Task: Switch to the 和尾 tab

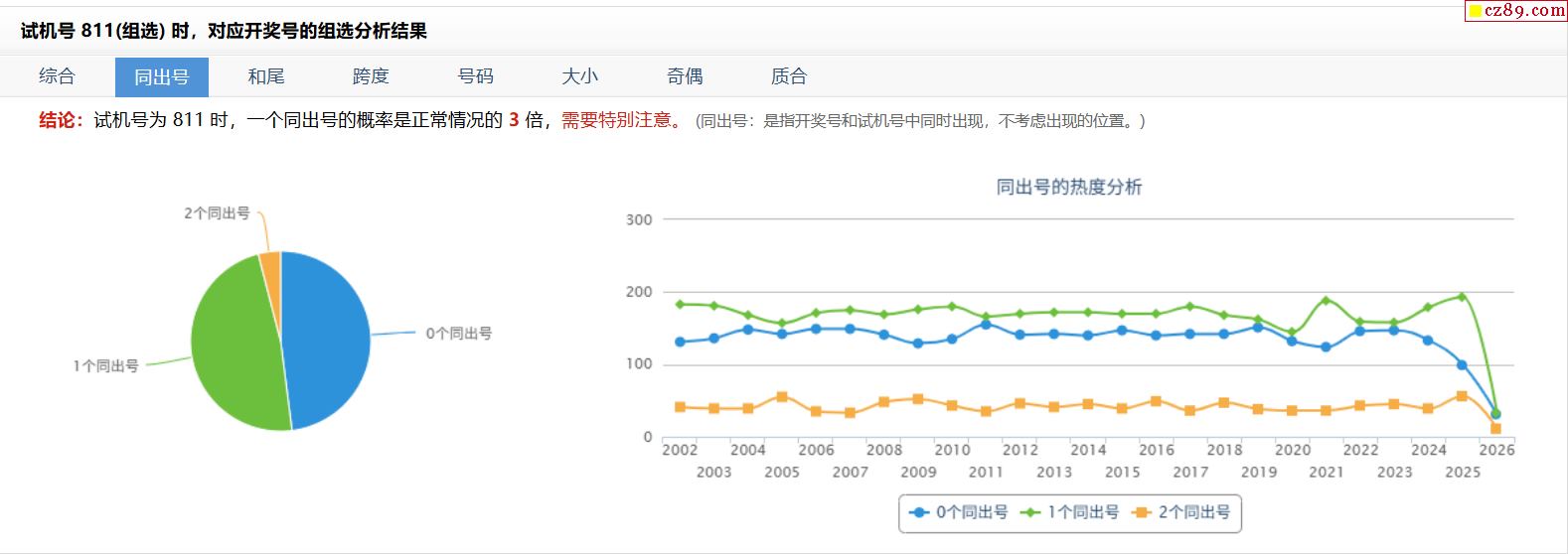Action: point(266,76)
